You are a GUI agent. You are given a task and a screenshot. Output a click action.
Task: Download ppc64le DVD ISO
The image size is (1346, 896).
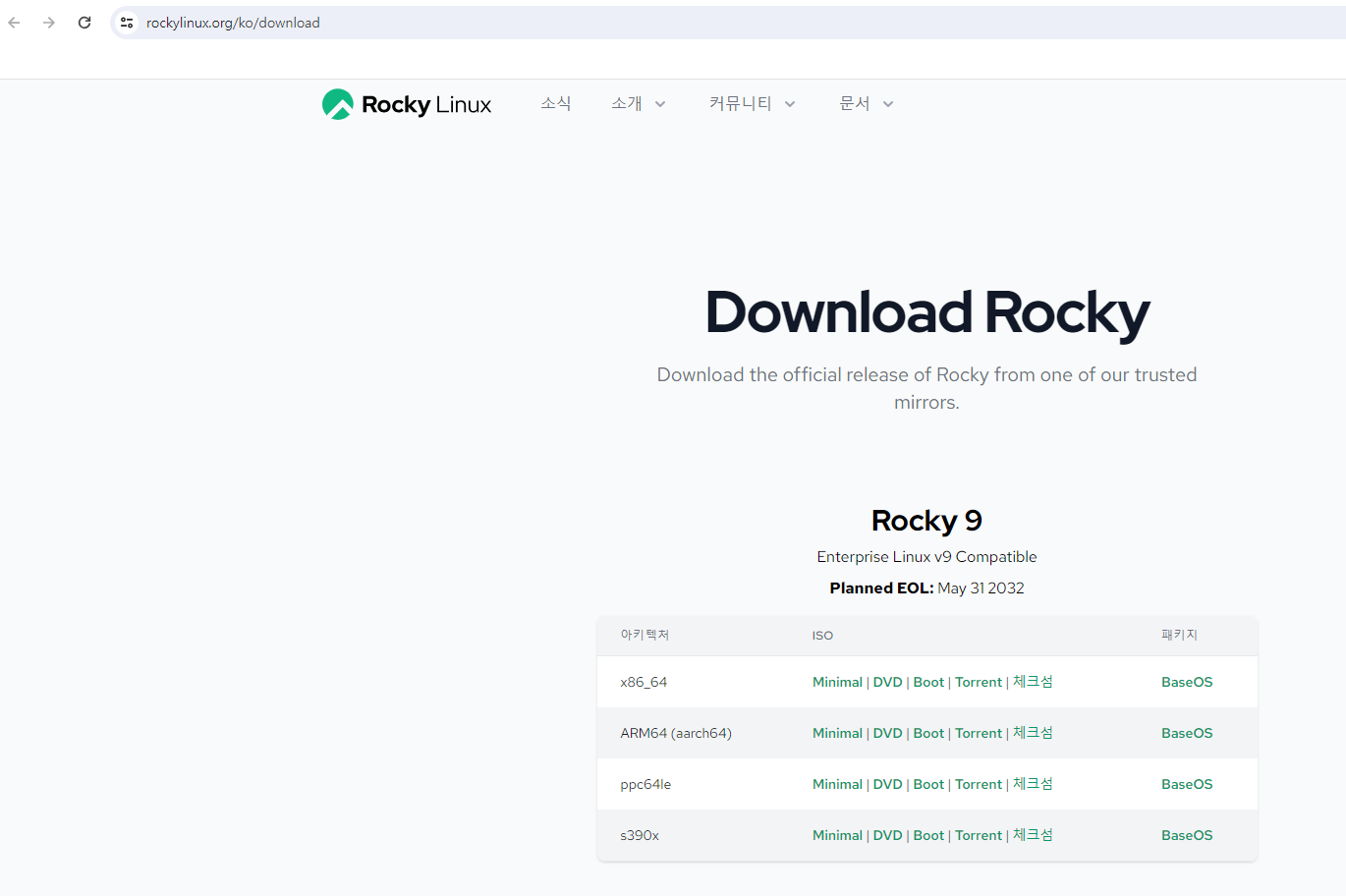click(x=888, y=784)
